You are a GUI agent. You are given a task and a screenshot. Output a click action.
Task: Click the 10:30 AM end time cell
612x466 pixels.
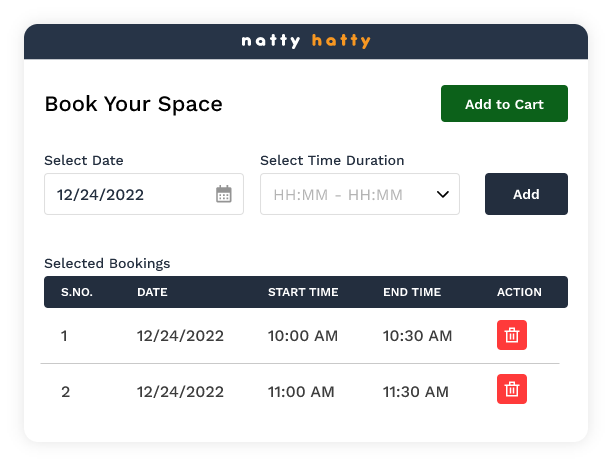coord(417,336)
